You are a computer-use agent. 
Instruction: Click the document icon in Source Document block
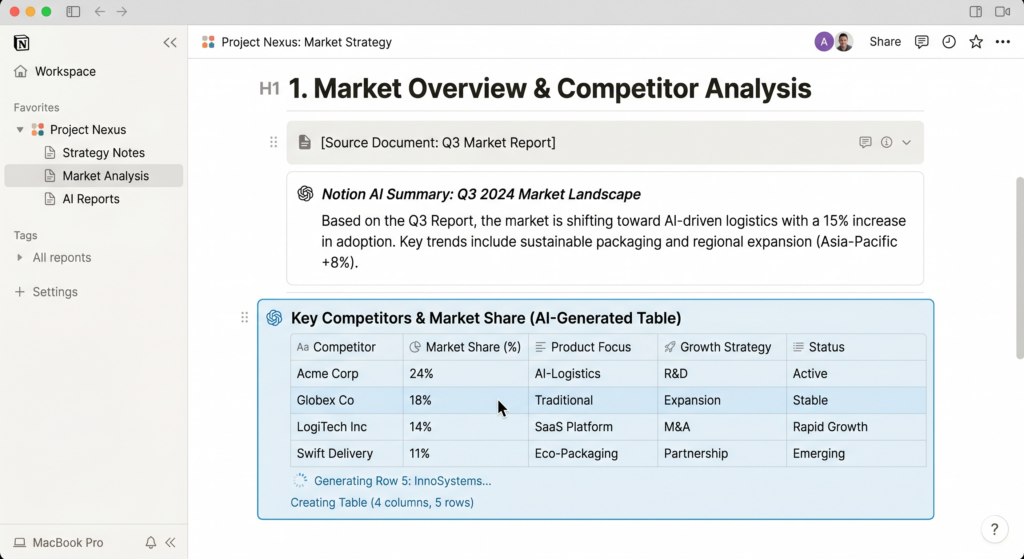[304, 142]
